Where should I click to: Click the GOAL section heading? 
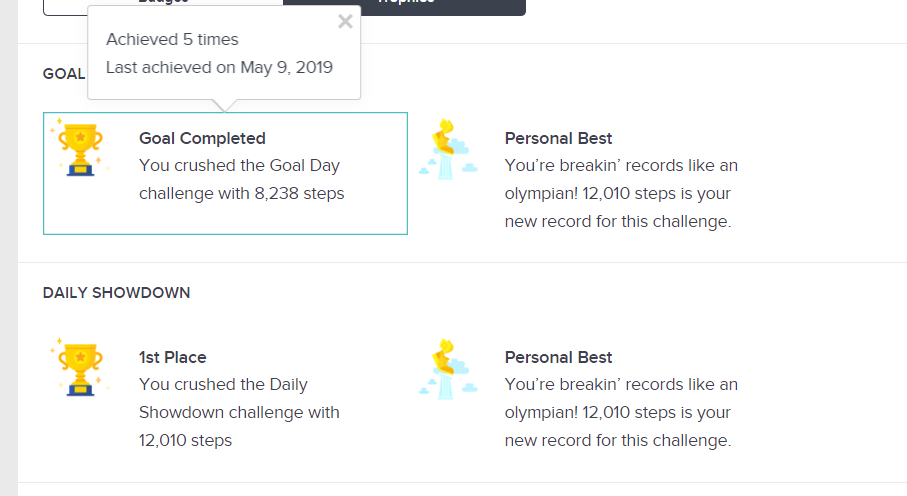click(x=64, y=74)
